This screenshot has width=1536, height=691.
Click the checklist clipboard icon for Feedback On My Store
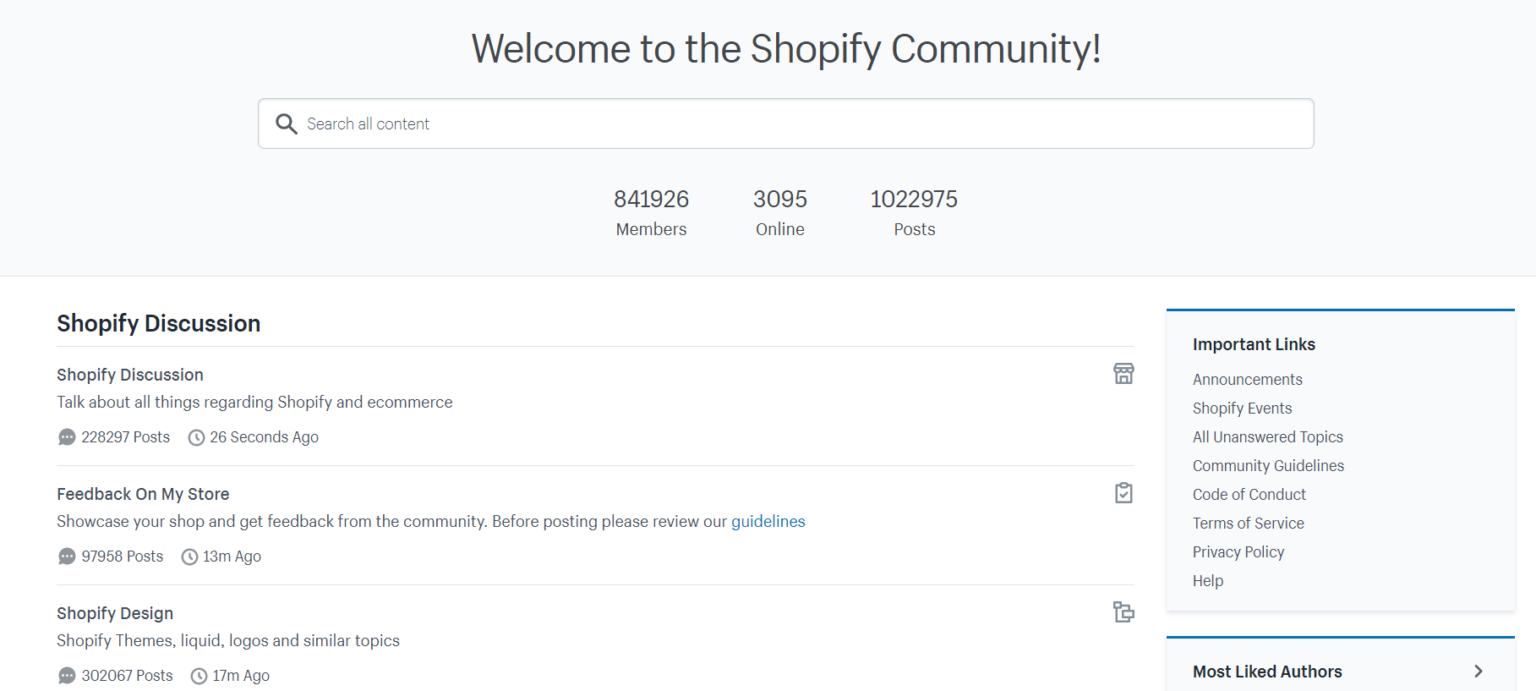(1123, 493)
